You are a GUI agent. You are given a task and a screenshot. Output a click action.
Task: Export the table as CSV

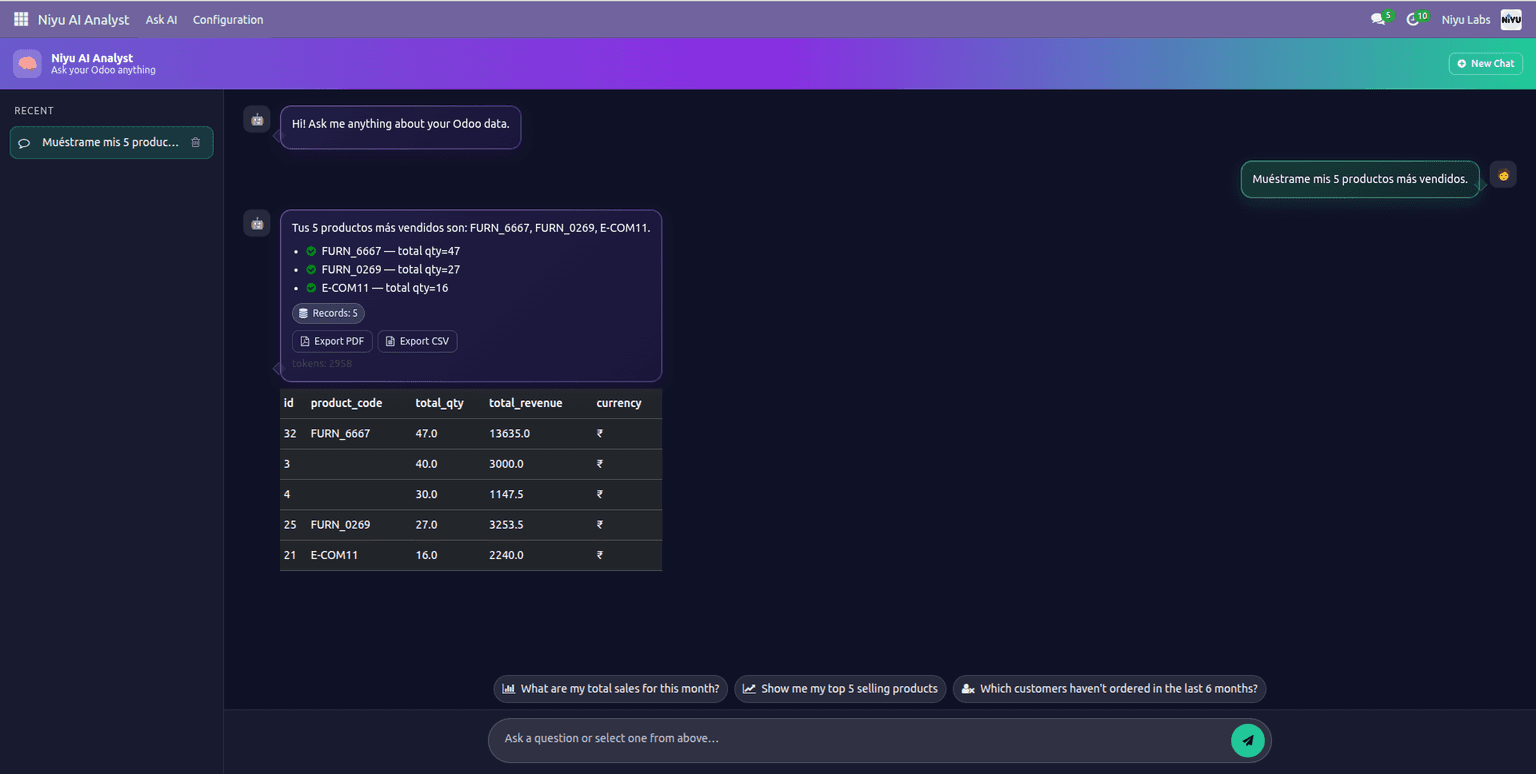point(417,340)
